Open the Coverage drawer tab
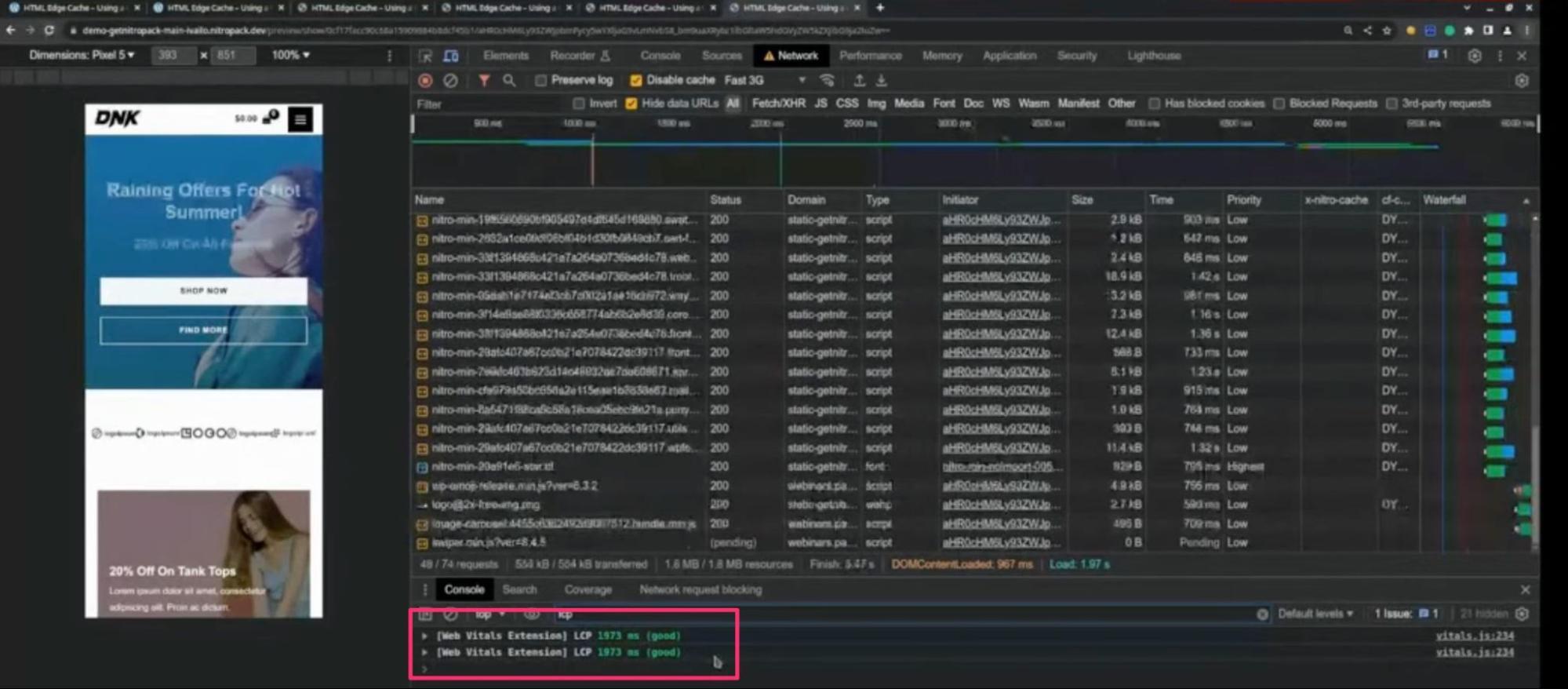 click(x=588, y=589)
